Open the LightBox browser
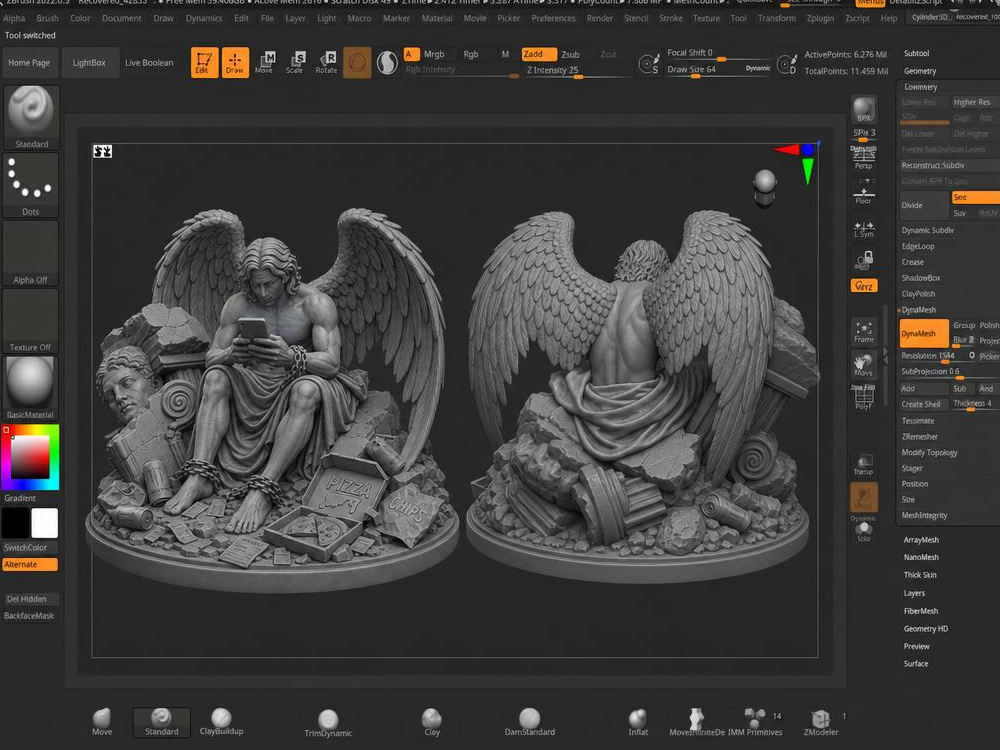Image resolution: width=1000 pixels, height=750 pixels. tap(89, 62)
